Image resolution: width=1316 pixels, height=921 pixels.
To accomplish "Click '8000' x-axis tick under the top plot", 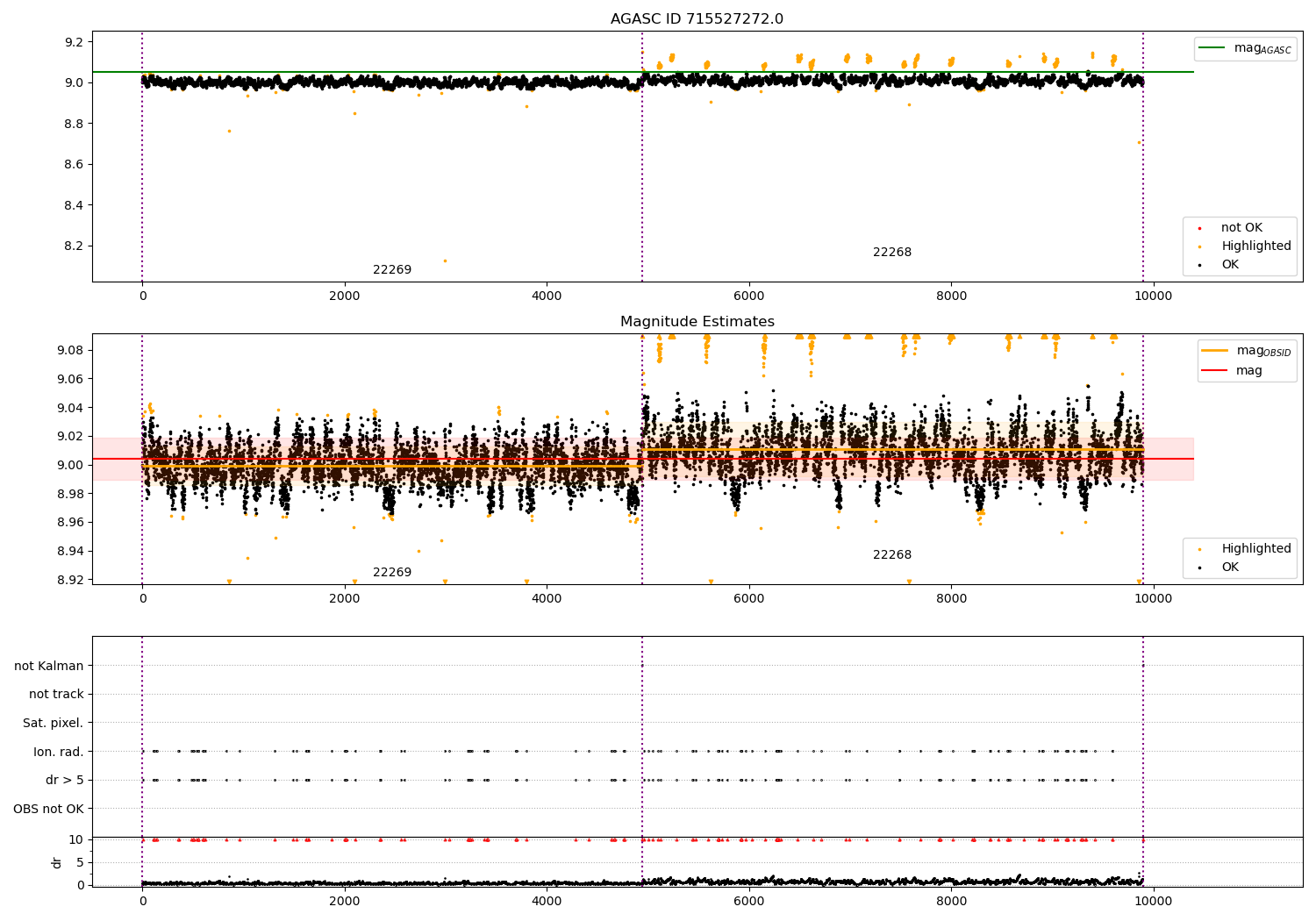I will (x=951, y=296).
